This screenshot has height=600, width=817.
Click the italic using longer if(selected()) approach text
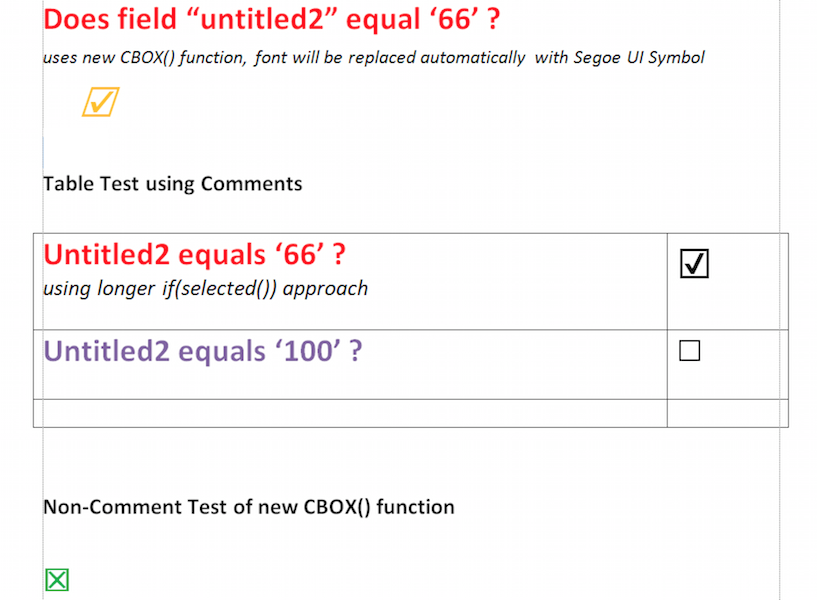[x=205, y=289]
